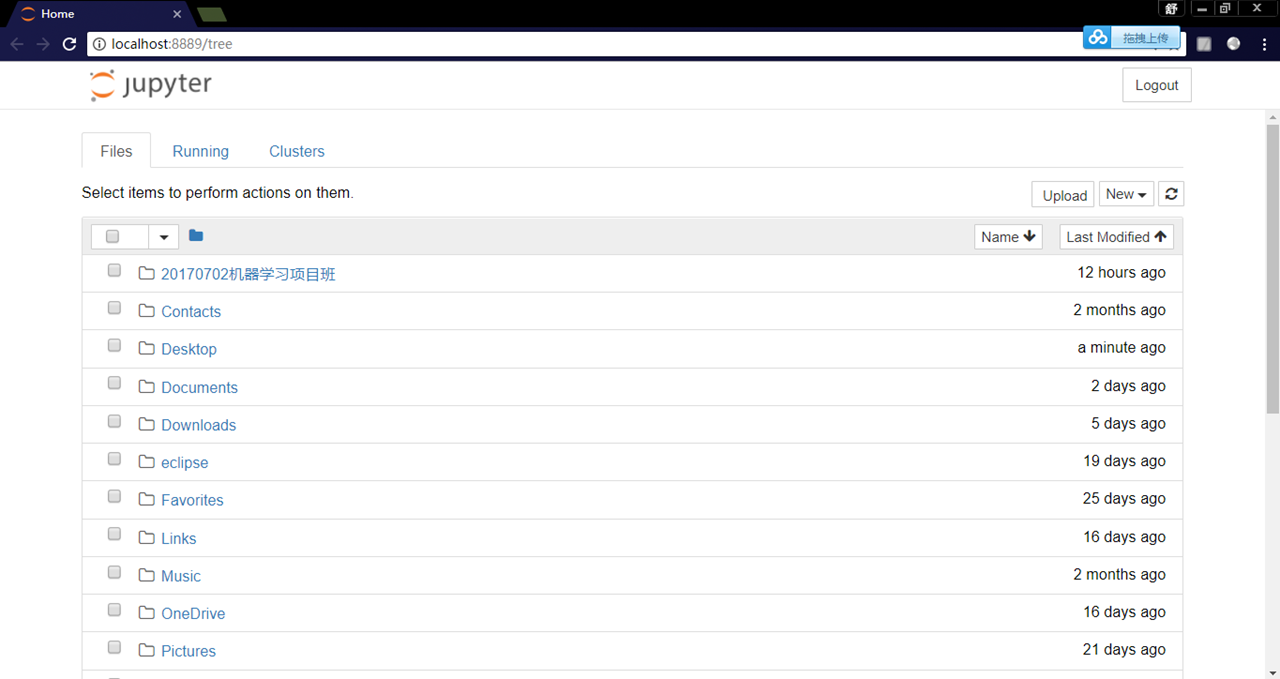1280x679 pixels.
Task: Click folder icon beside 20170702机器学习项目班
Action: click(x=147, y=273)
